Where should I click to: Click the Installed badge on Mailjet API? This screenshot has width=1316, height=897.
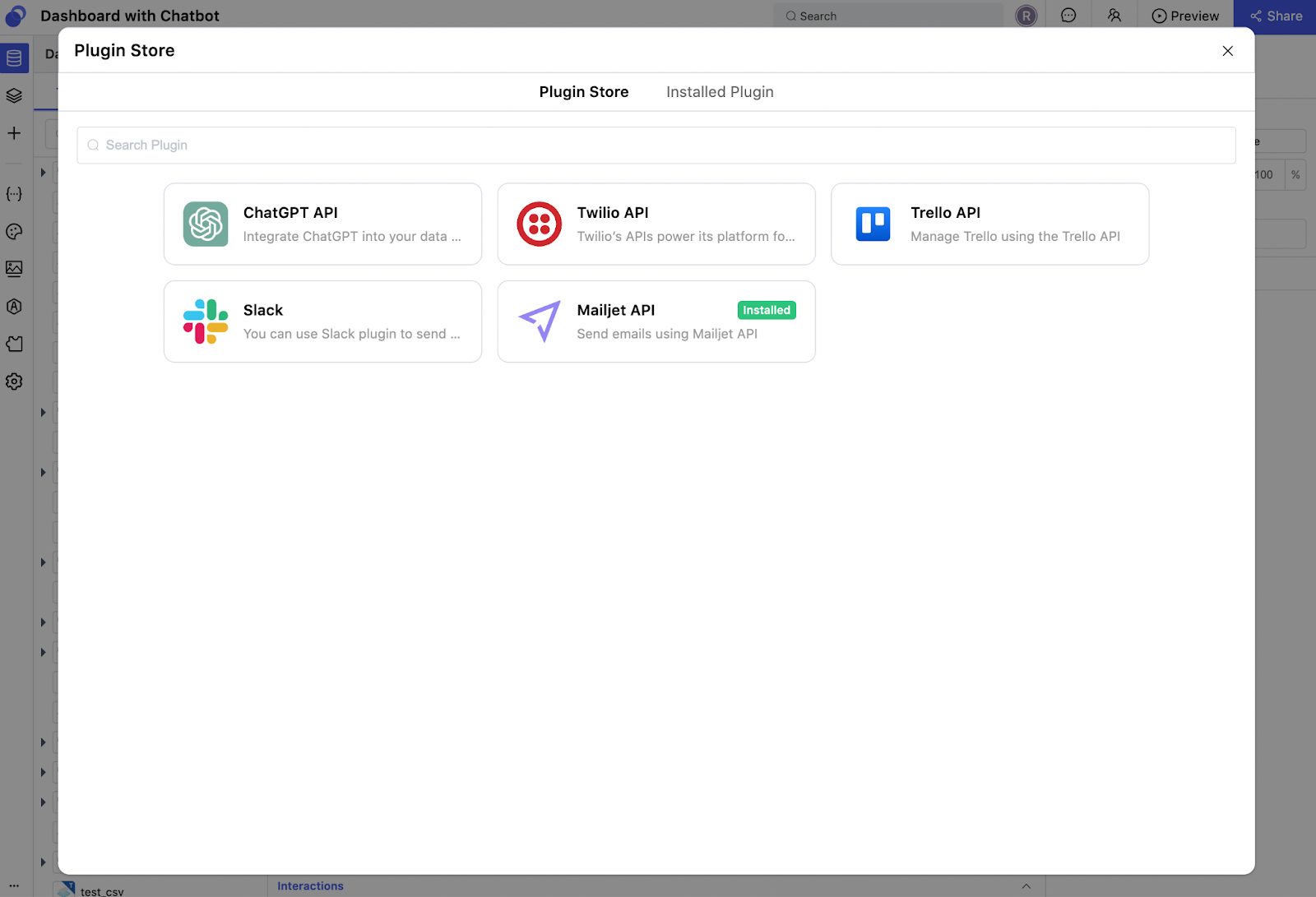[767, 310]
